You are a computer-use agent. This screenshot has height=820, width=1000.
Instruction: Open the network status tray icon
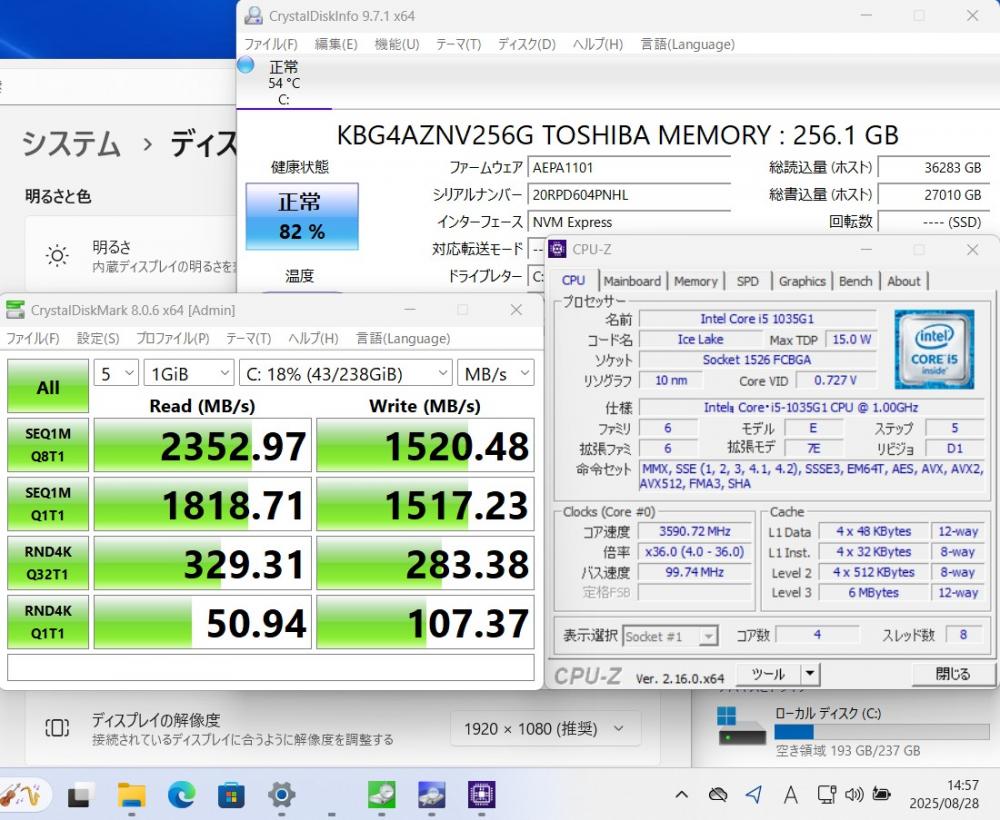click(827, 794)
